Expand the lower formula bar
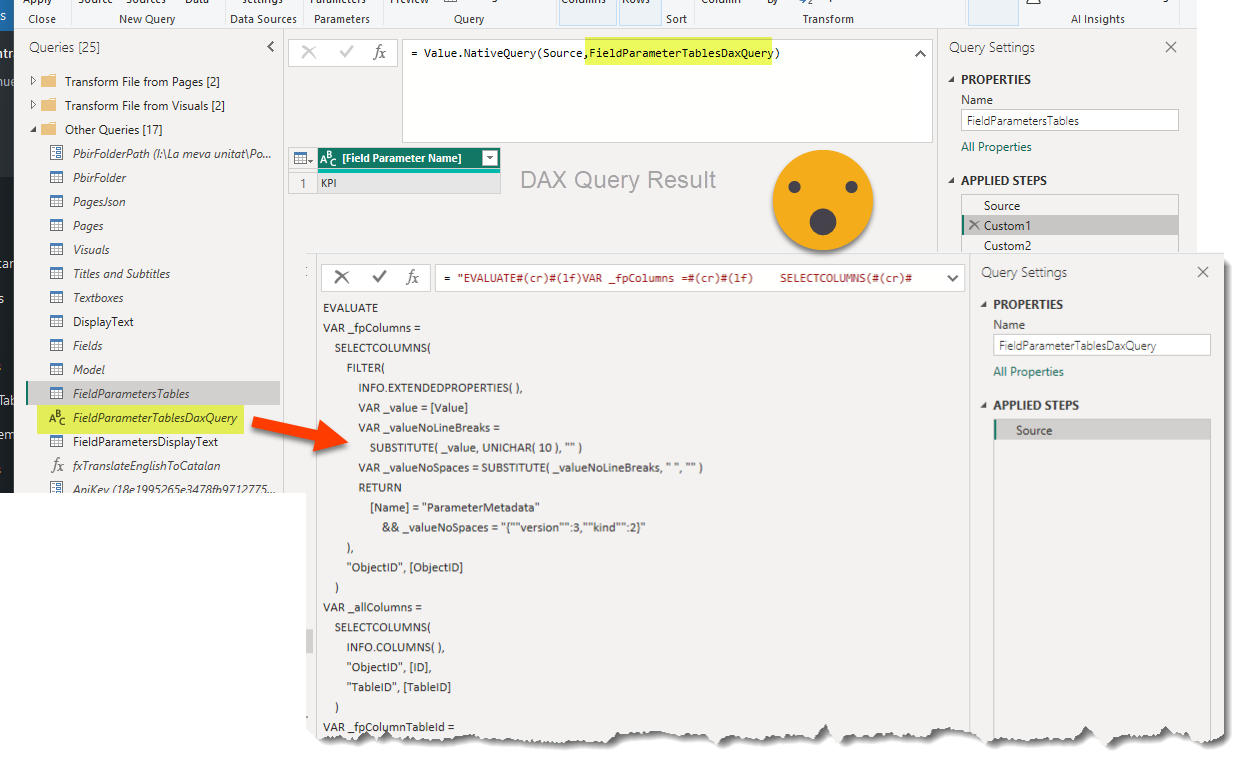The height and width of the screenshot is (770, 1239). click(952, 278)
